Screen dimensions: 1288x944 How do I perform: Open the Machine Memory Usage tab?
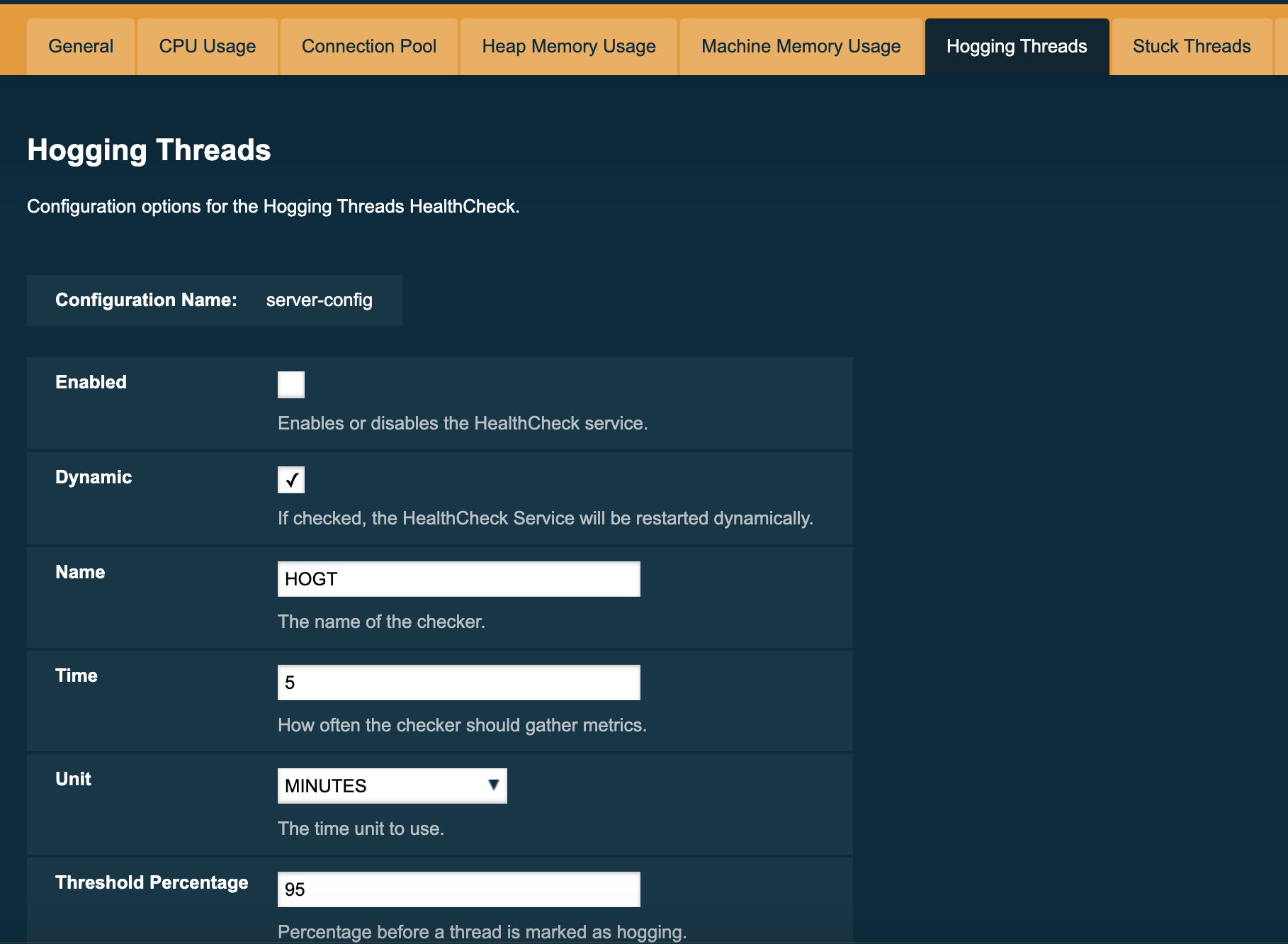pos(801,45)
